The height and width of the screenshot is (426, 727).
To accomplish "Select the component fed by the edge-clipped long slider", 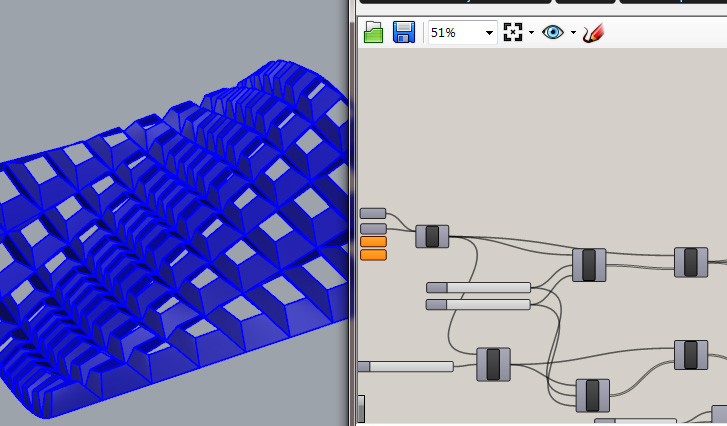I will click(493, 365).
